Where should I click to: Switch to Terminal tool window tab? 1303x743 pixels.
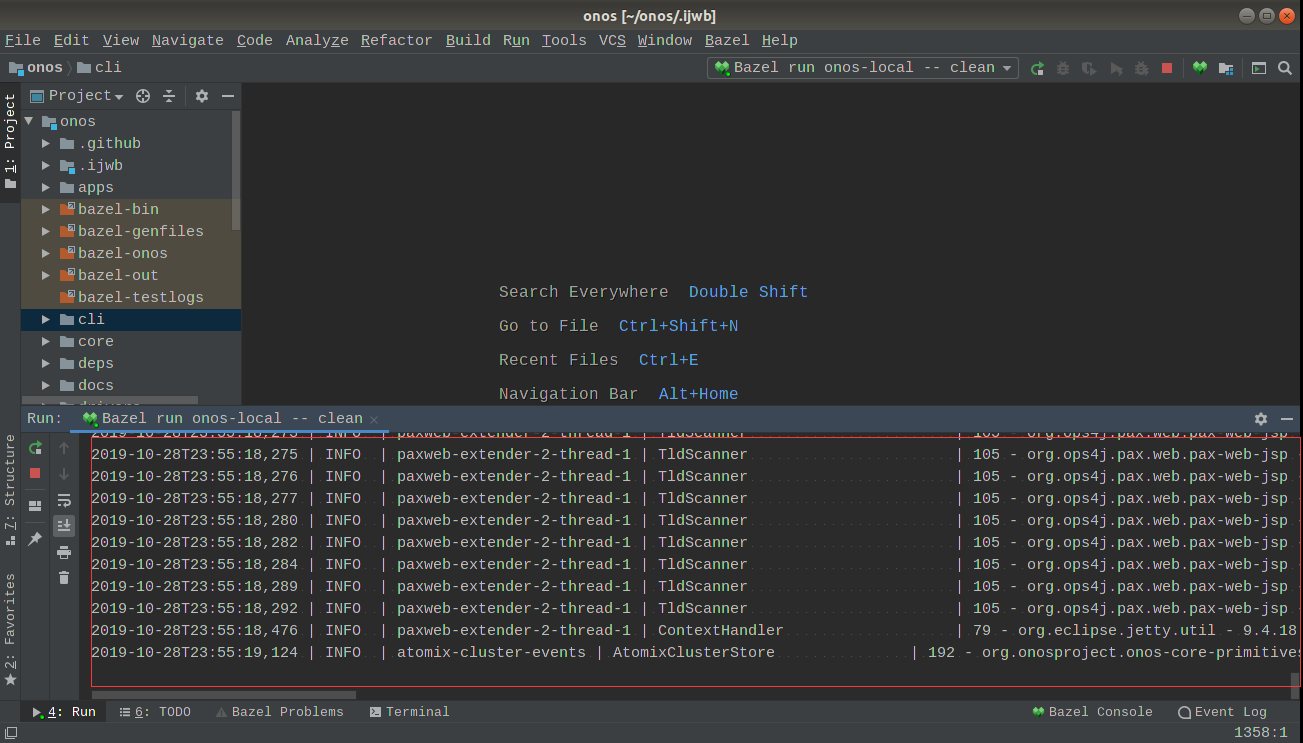[409, 712]
